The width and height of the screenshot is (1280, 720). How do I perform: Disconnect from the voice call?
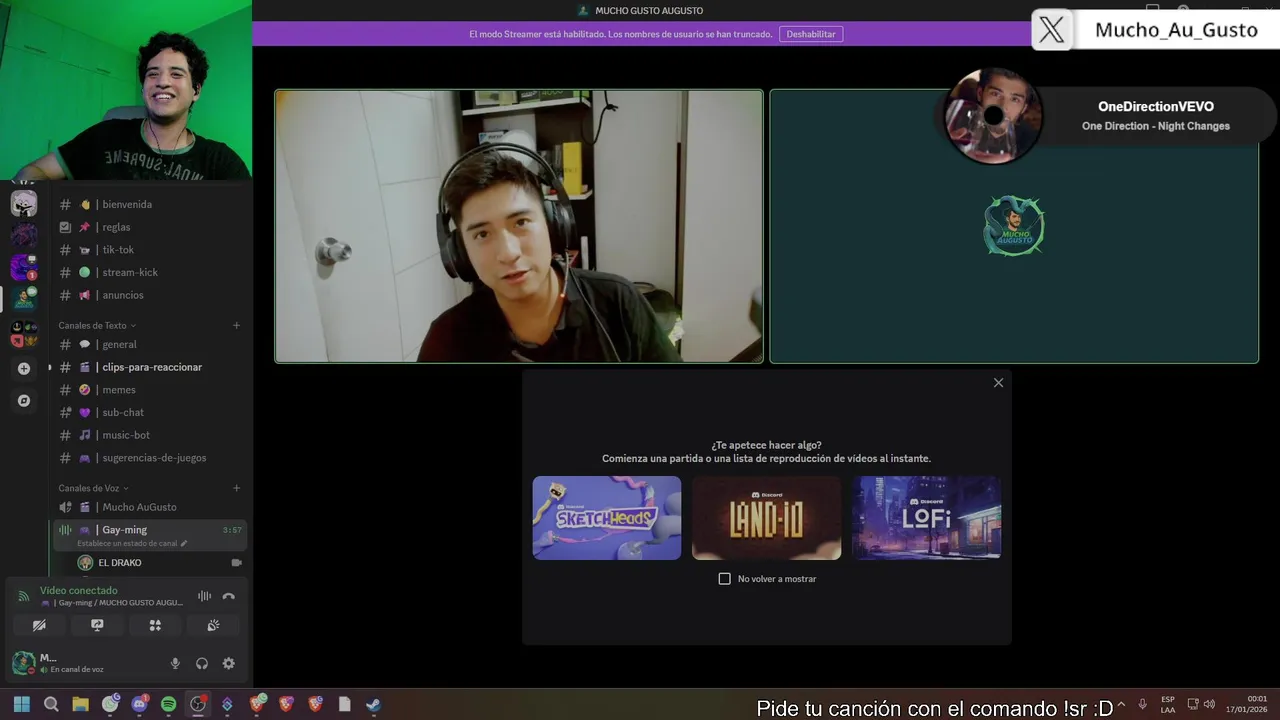click(x=228, y=596)
